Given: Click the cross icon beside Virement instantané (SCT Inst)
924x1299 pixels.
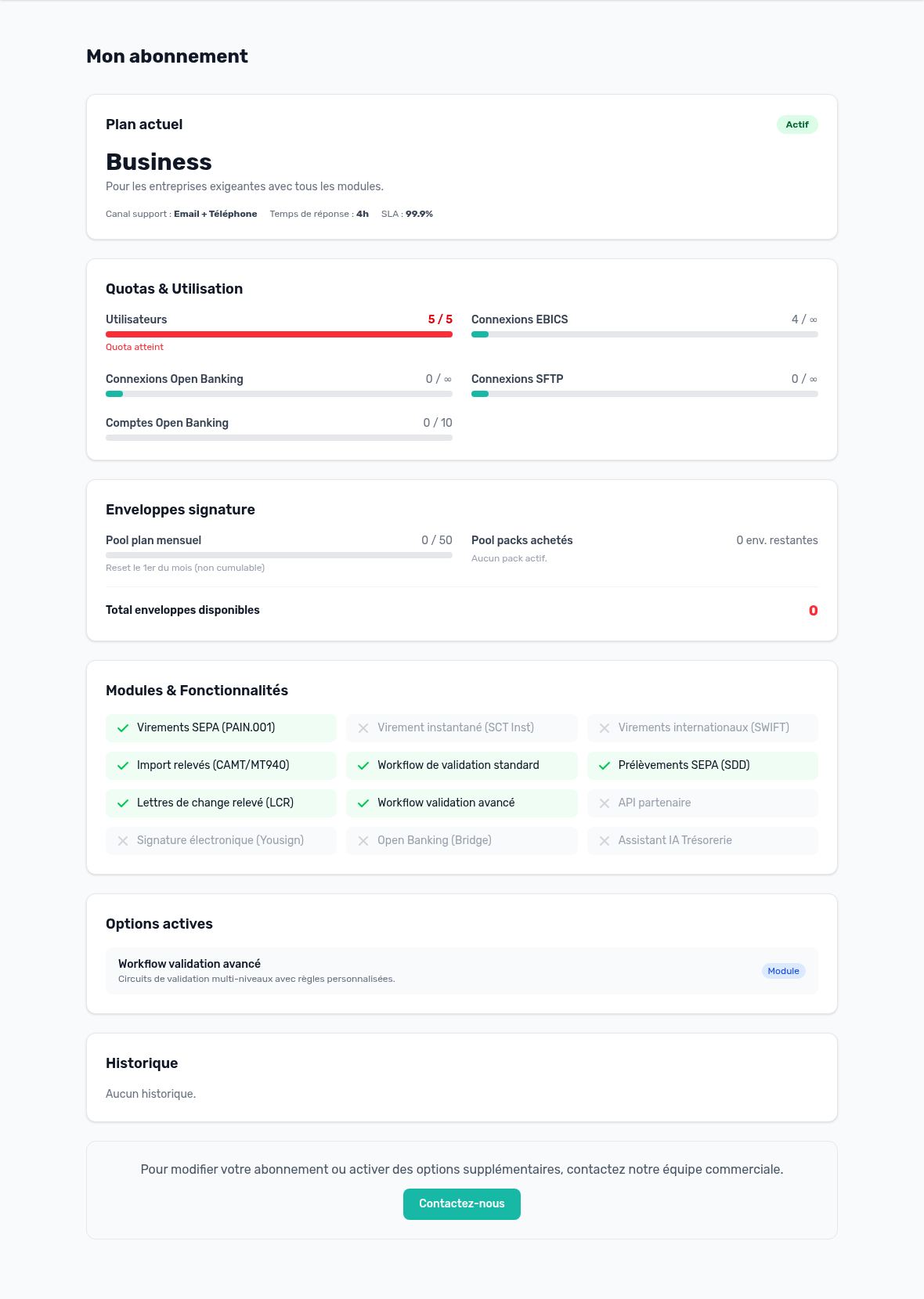Looking at the screenshot, I should click(363, 728).
